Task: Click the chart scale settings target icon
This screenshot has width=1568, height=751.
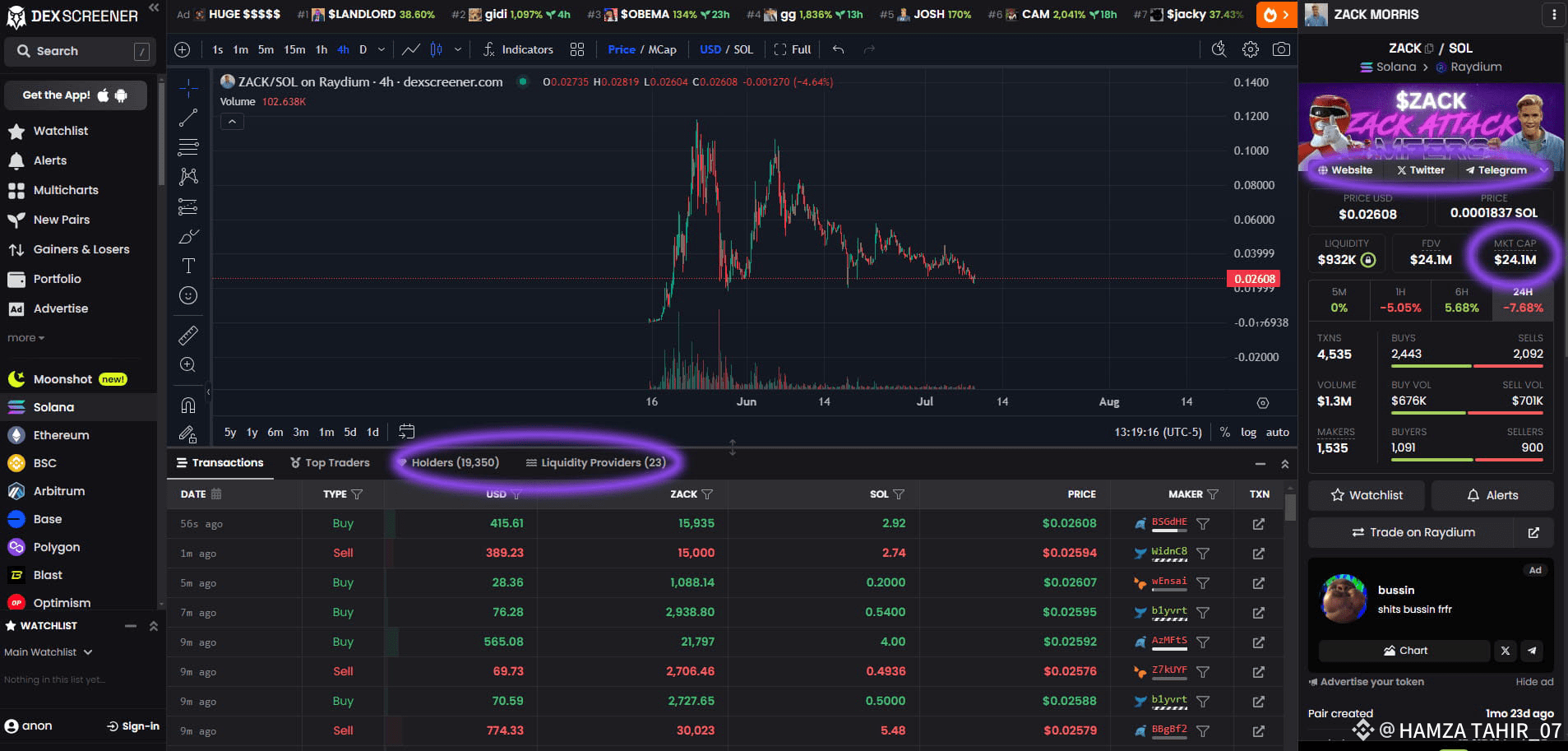Action: 1263,403
